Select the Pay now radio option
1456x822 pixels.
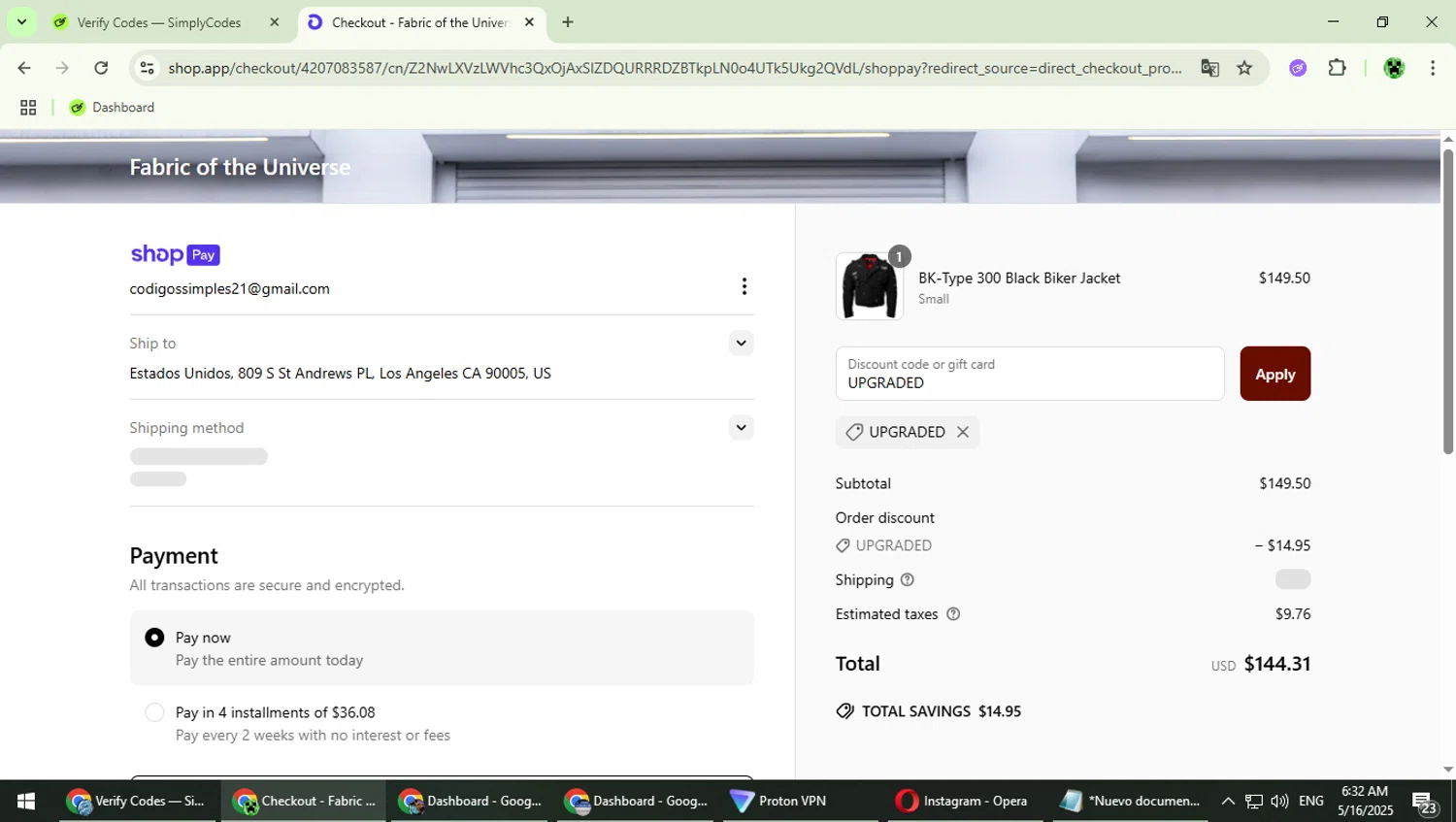pos(154,638)
